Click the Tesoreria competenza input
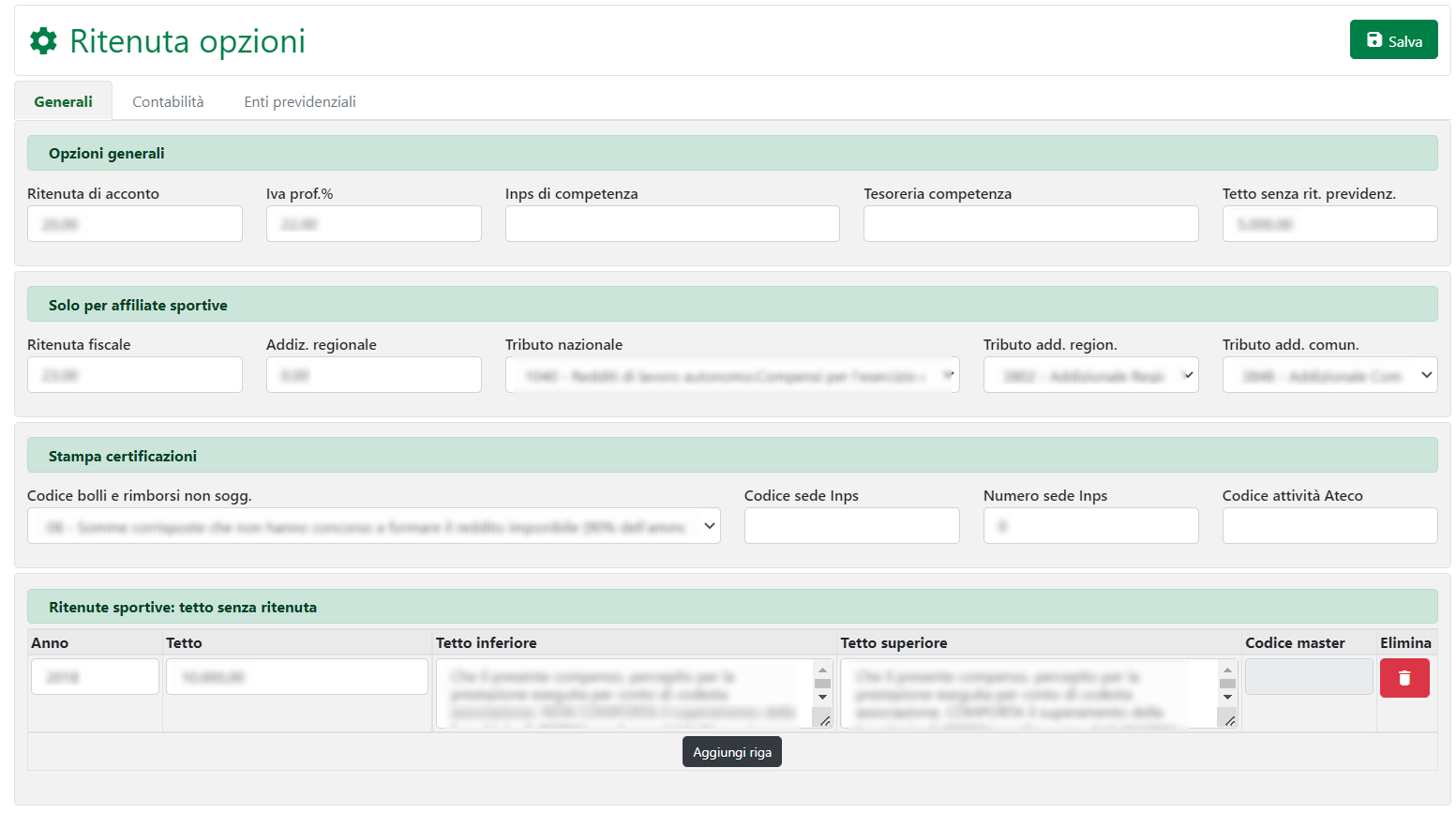Image resolution: width=1456 pixels, height=813 pixels. pos(1030,224)
